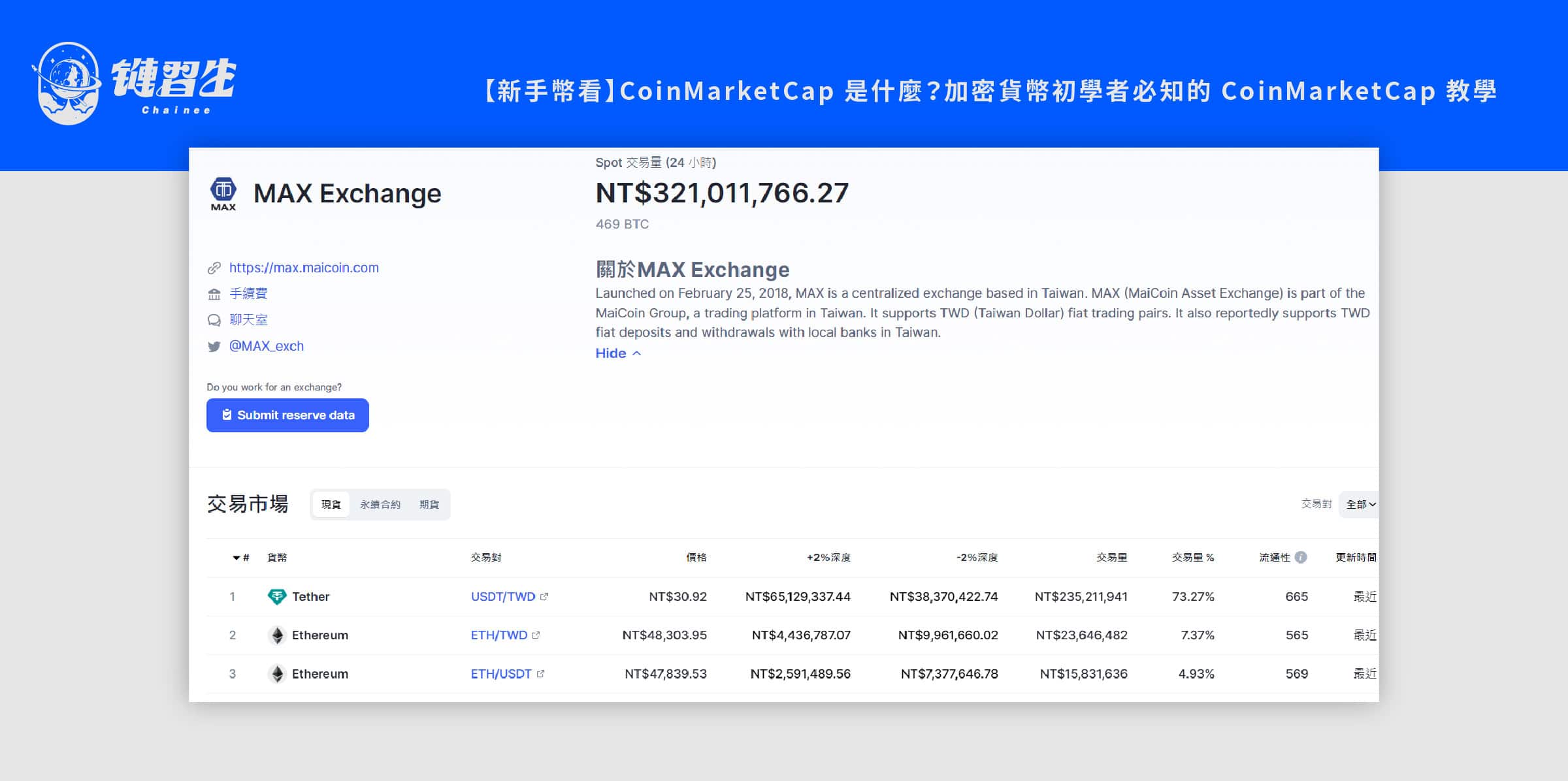This screenshot has width=1568, height=781.
Task: Open the 全部 trading pair dropdown
Action: click(x=1360, y=504)
